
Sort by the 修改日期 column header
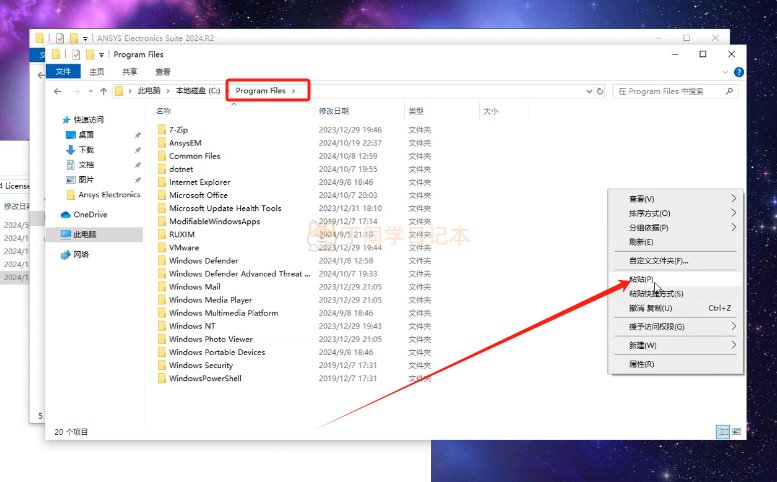[334, 111]
